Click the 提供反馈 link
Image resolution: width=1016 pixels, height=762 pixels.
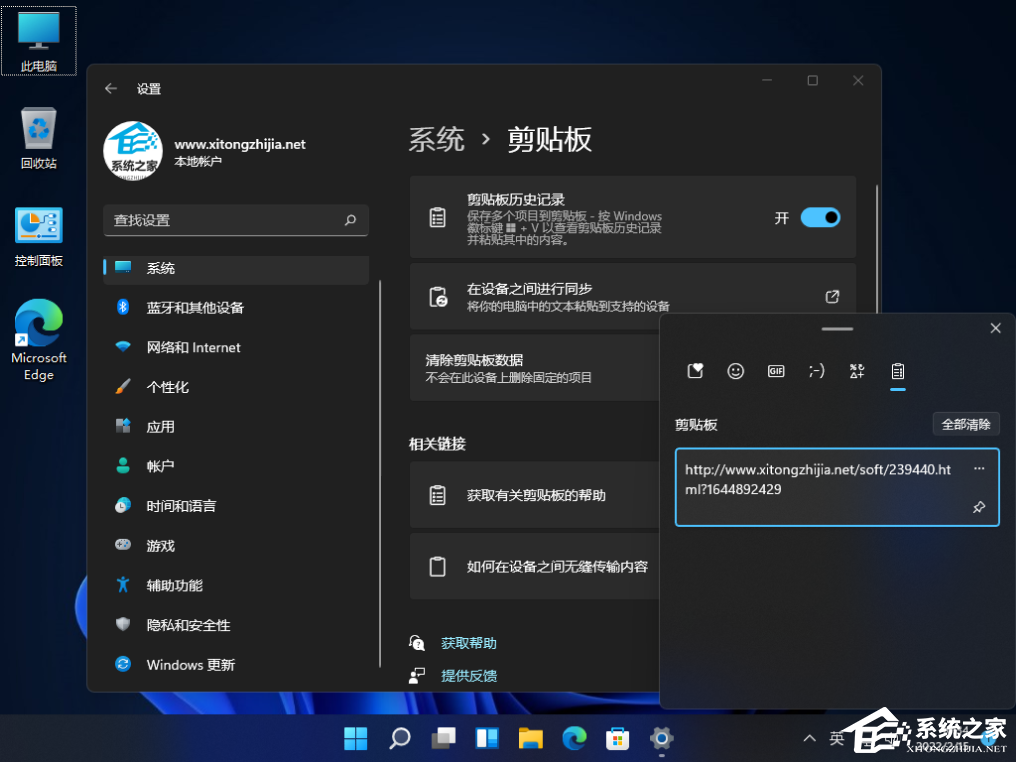pos(468,676)
